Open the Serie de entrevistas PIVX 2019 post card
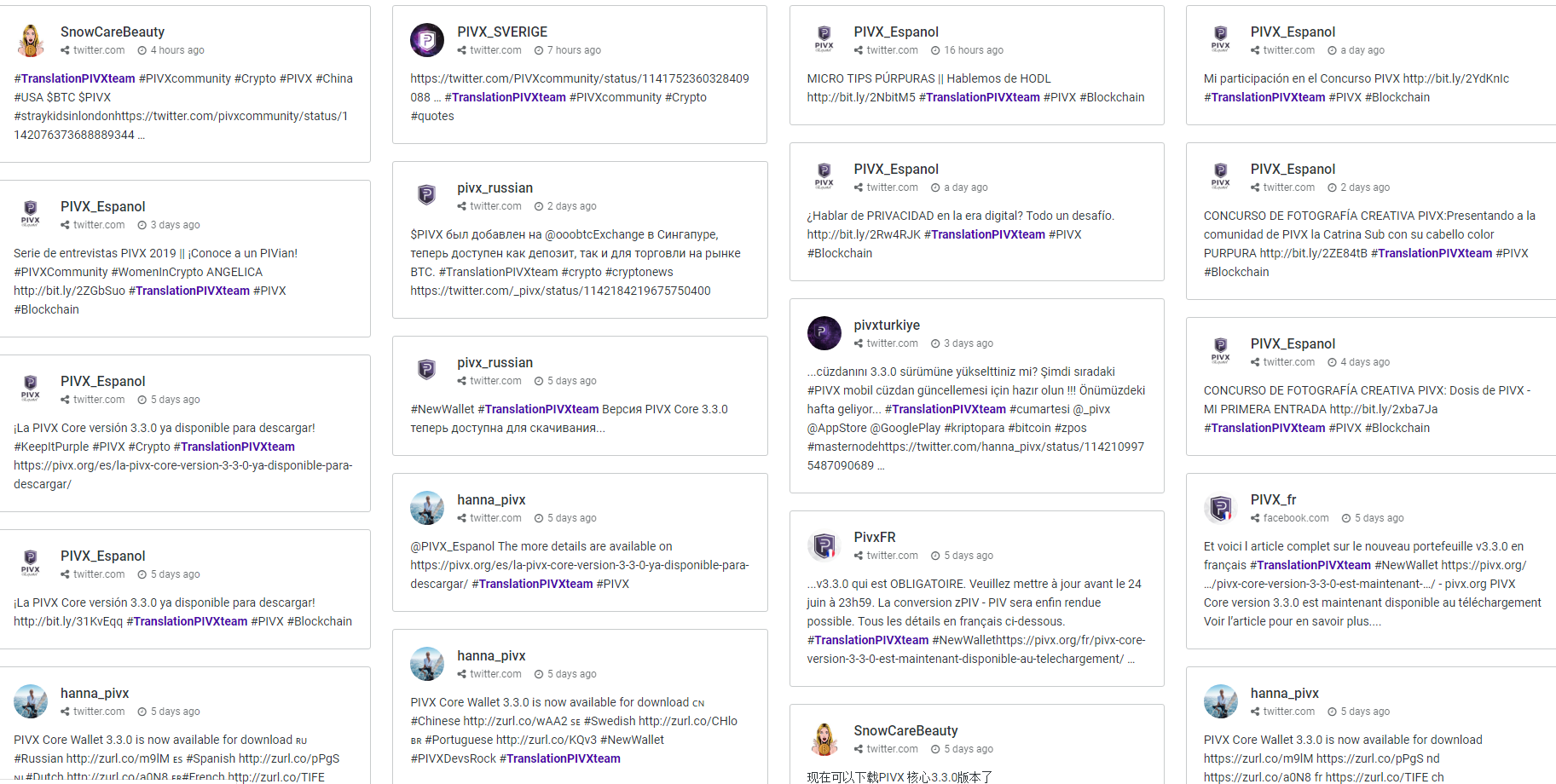Image resolution: width=1556 pixels, height=784 pixels. click(183, 258)
